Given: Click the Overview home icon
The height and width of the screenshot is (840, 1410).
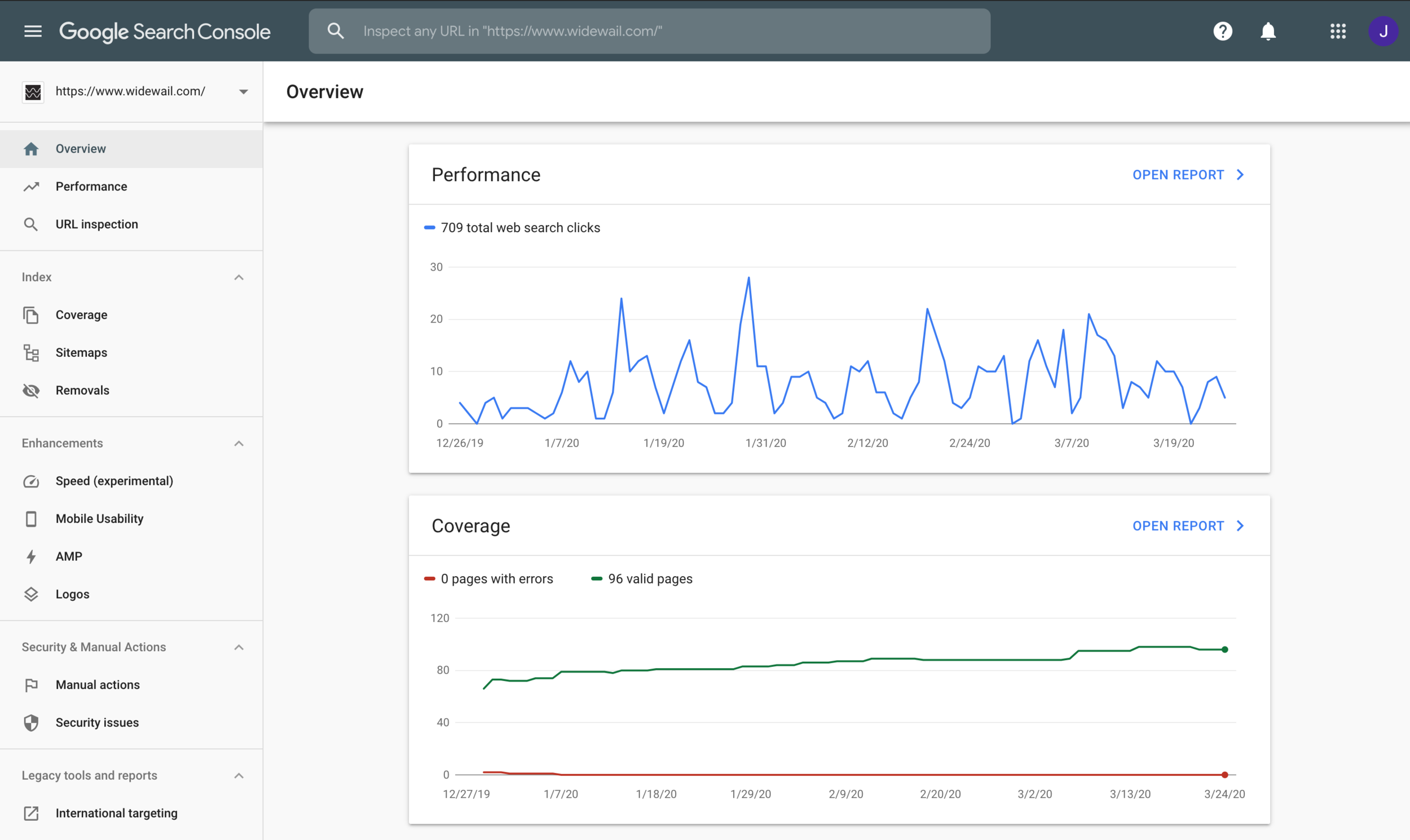Looking at the screenshot, I should (31, 149).
